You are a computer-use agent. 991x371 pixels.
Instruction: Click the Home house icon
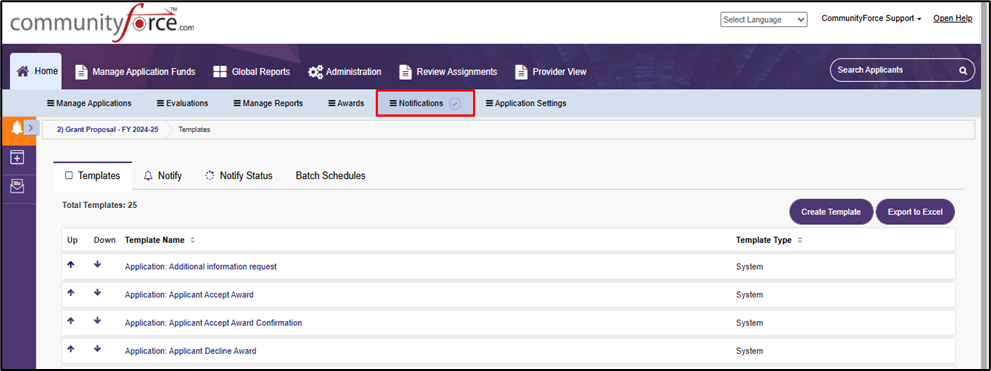click(x=23, y=71)
